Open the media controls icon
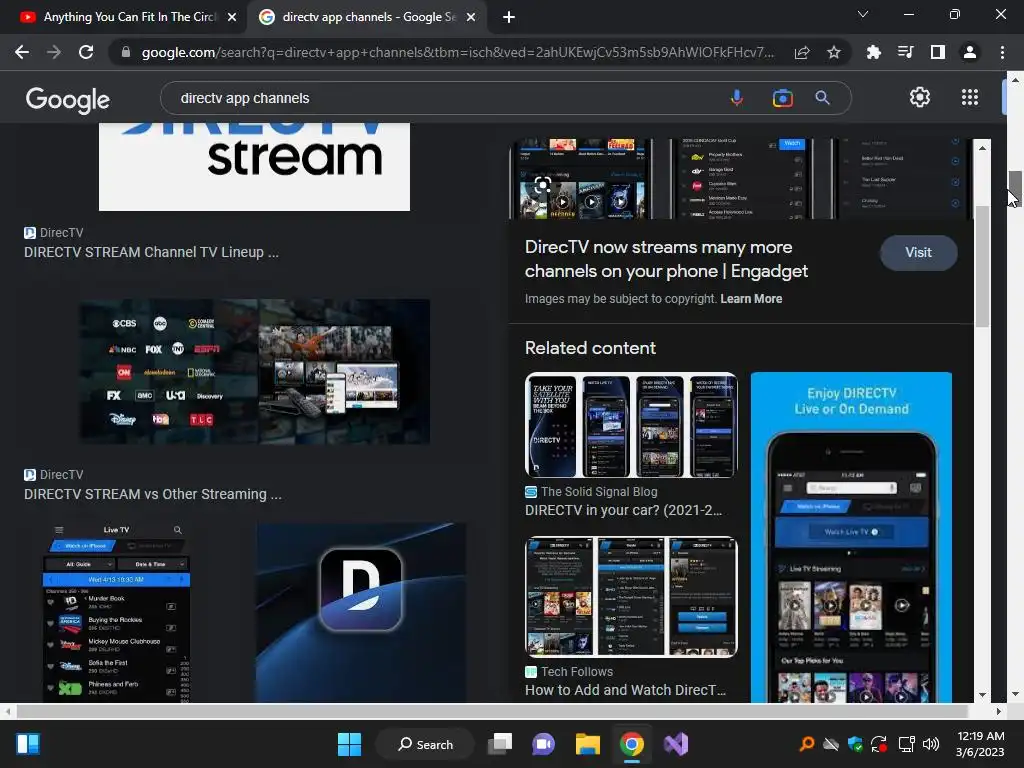 (x=906, y=52)
